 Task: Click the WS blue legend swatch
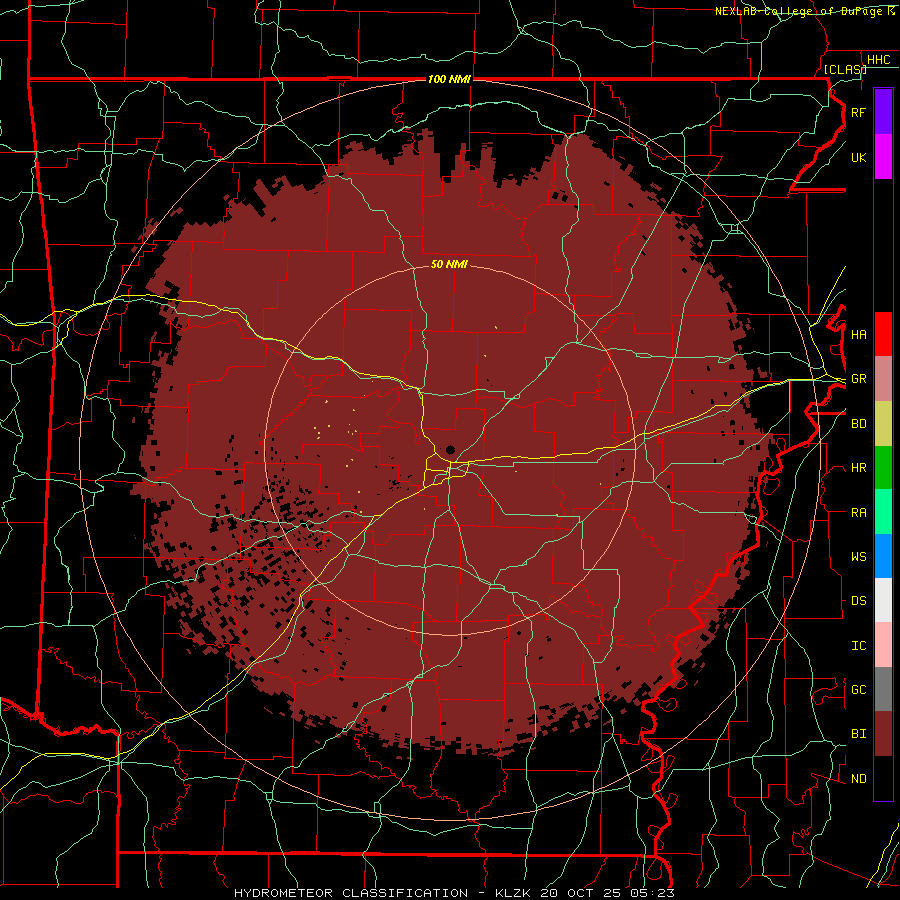(x=883, y=556)
